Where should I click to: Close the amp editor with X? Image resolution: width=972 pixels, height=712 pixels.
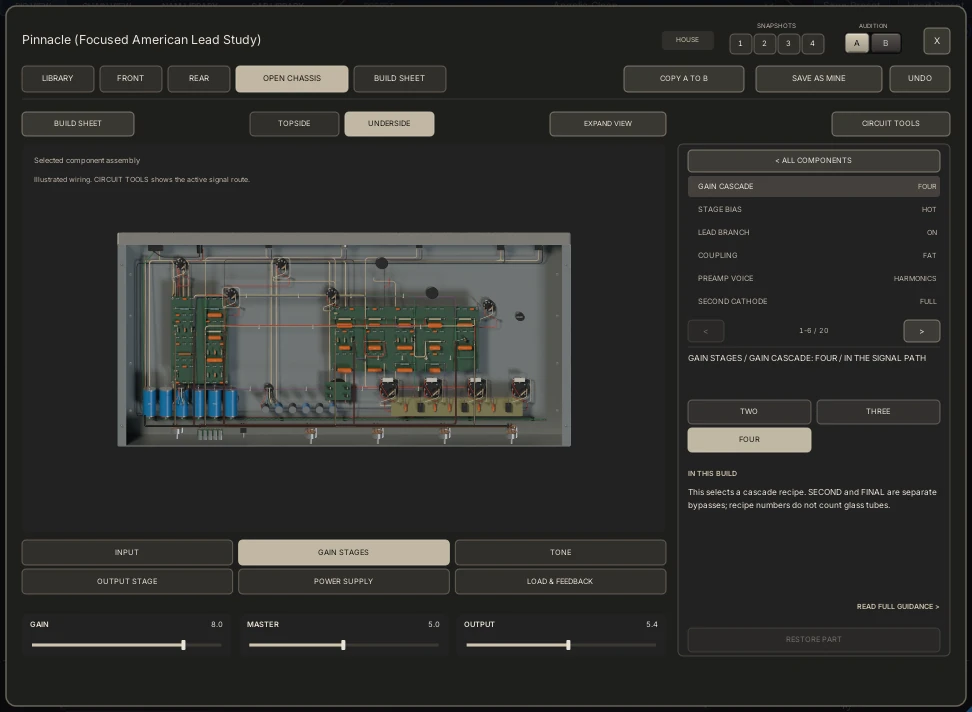pyautogui.click(x=937, y=41)
